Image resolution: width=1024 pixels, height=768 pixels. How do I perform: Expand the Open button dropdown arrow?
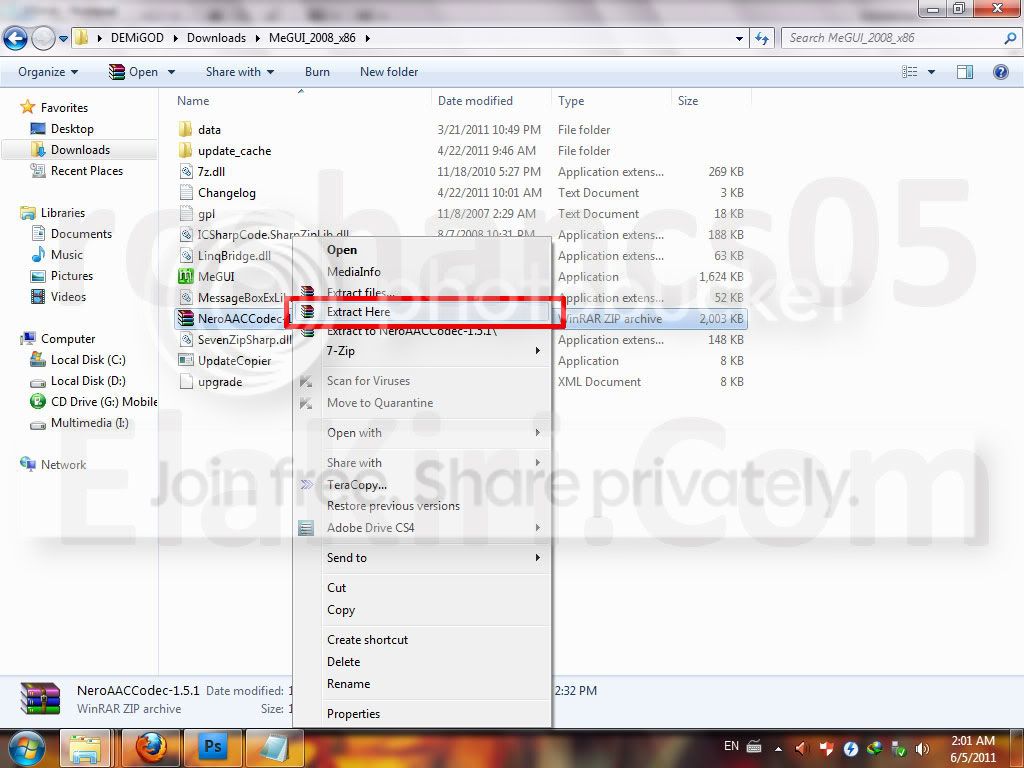(171, 72)
